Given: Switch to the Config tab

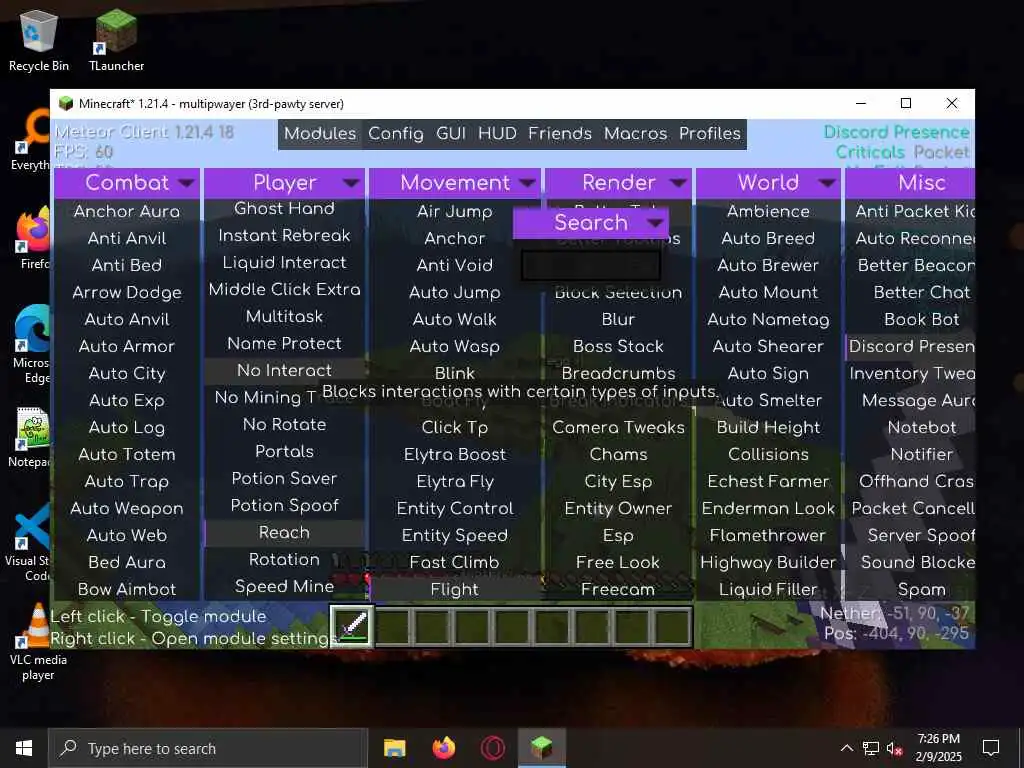Looking at the screenshot, I should 396,134.
